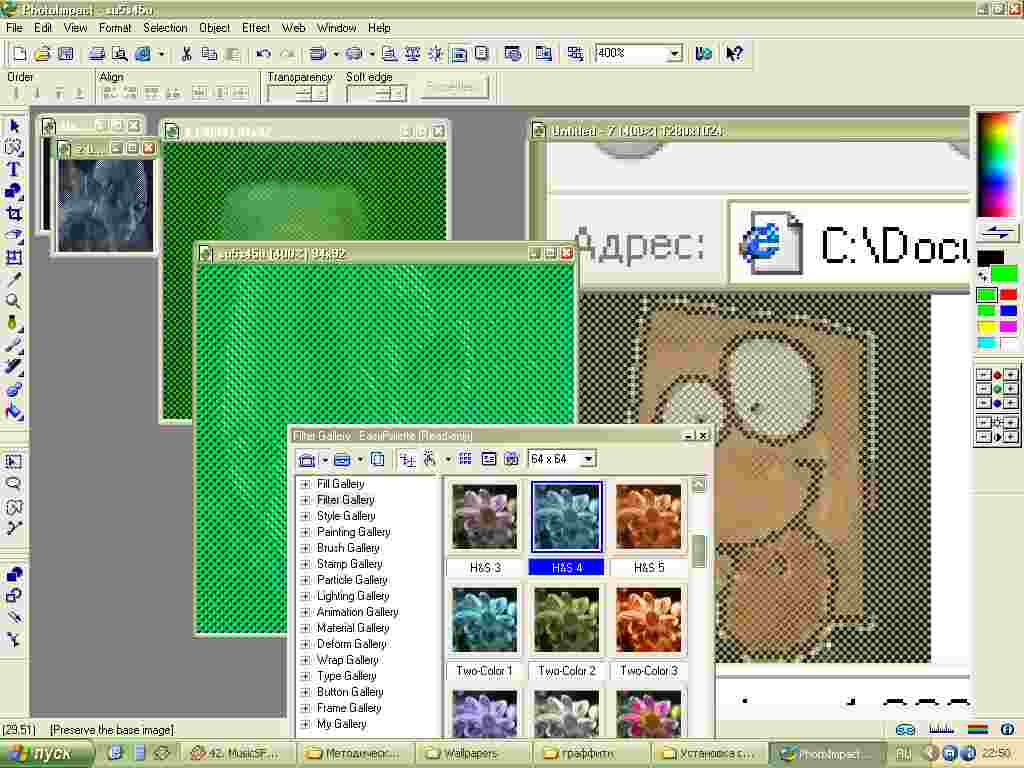Select the Bucket Fill tool
Viewport: 1024px width, 768px height.
coord(14,412)
